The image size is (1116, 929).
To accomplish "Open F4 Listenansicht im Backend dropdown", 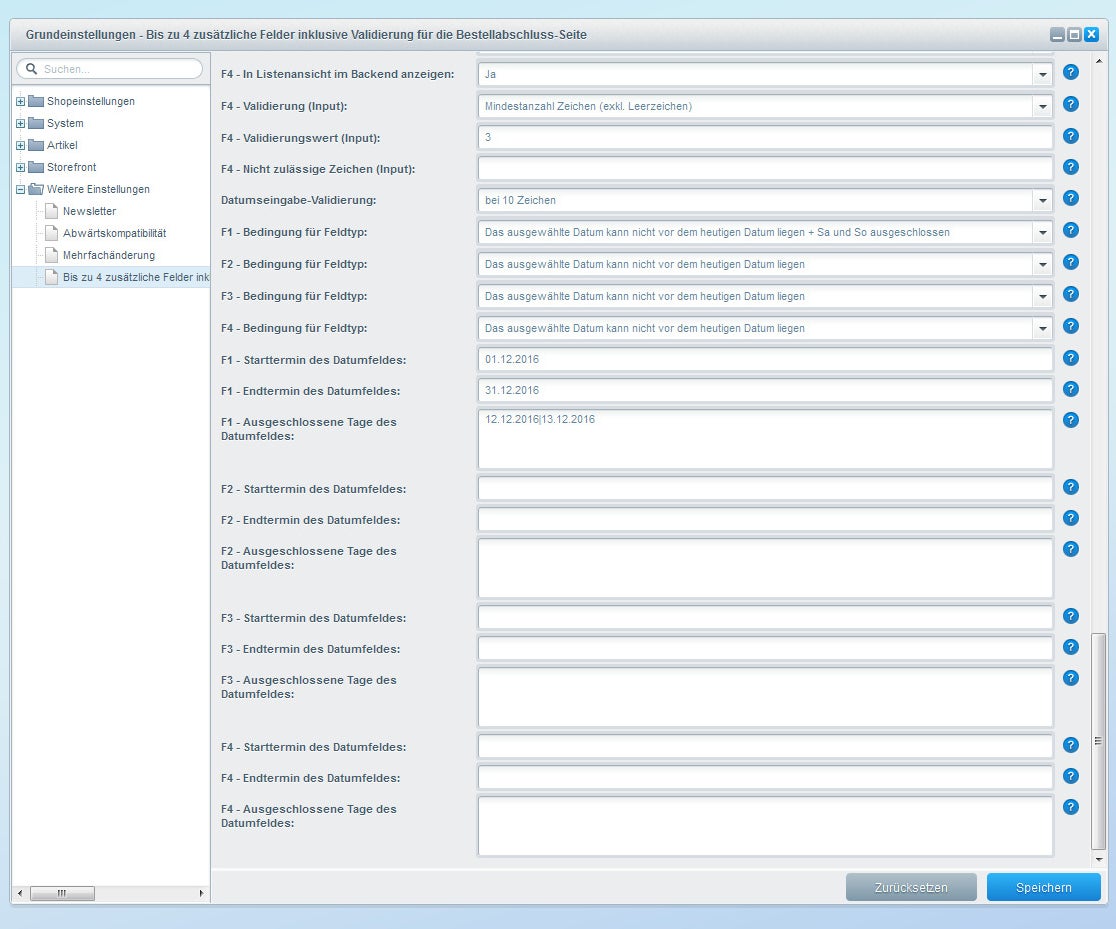I will 1042,74.
